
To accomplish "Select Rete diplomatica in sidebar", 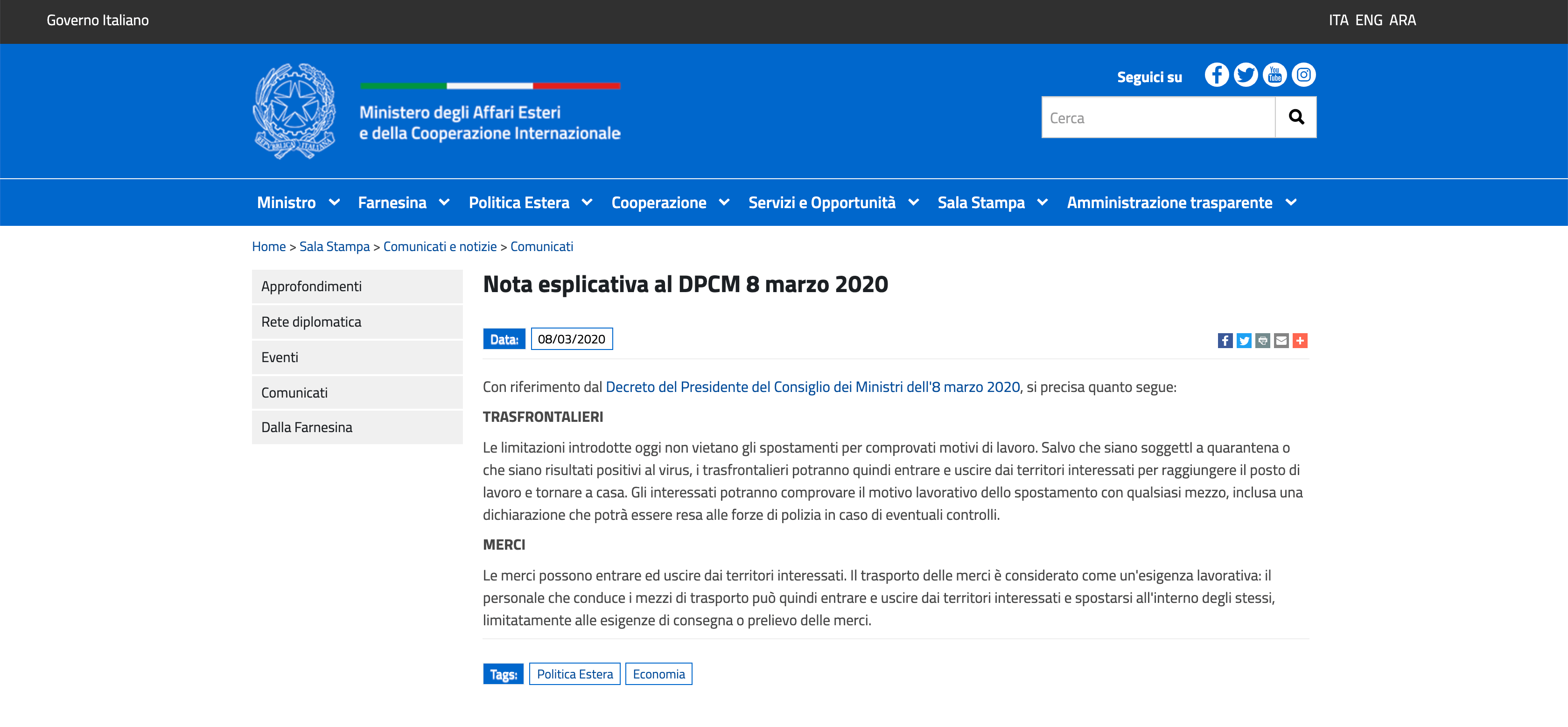I will pos(357,322).
